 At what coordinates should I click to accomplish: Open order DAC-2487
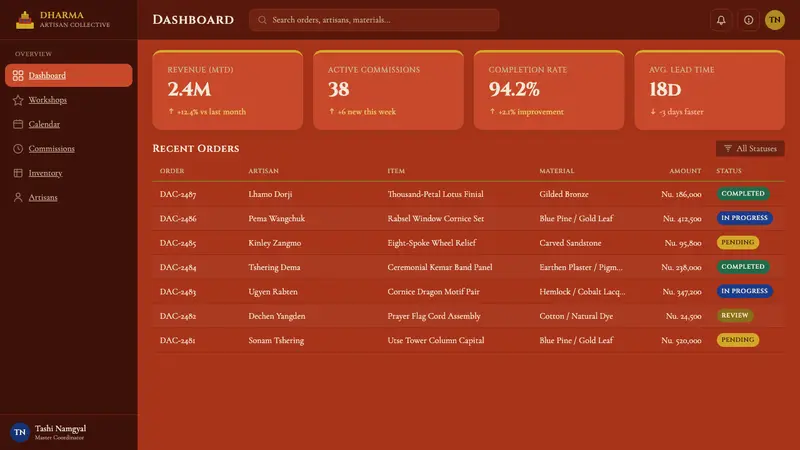(178, 194)
